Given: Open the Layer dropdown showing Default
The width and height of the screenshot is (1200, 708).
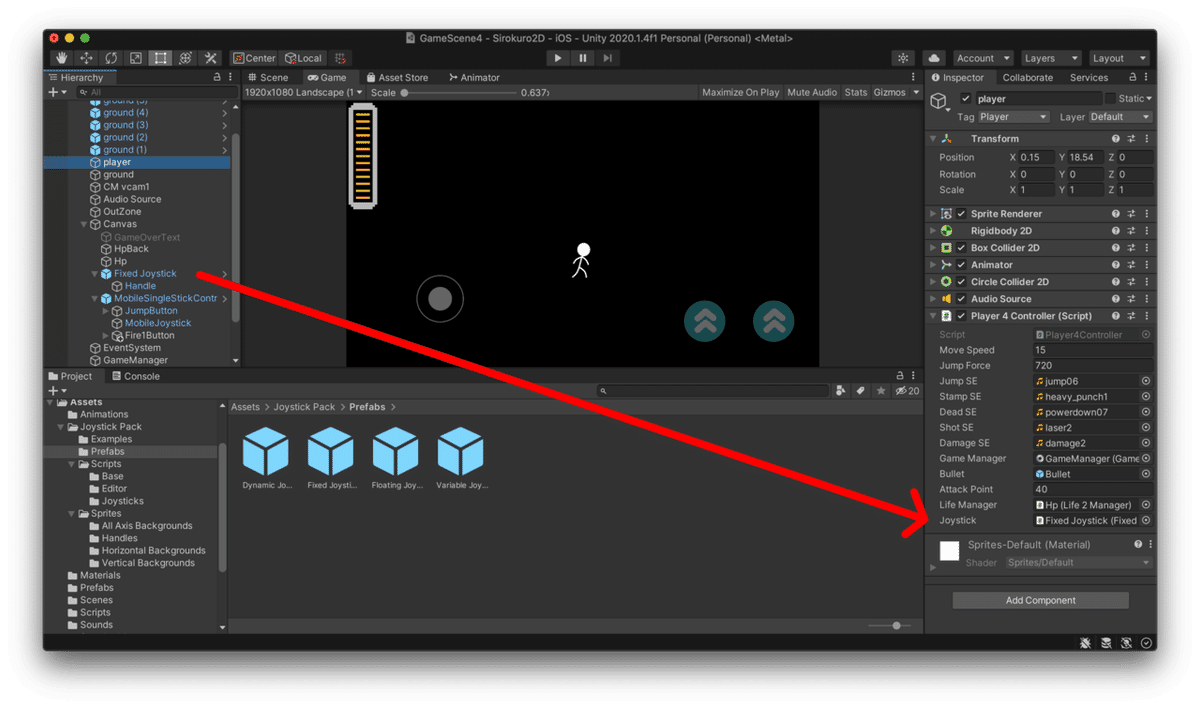Looking at the screenshot, I should [x=1121, y=117].
